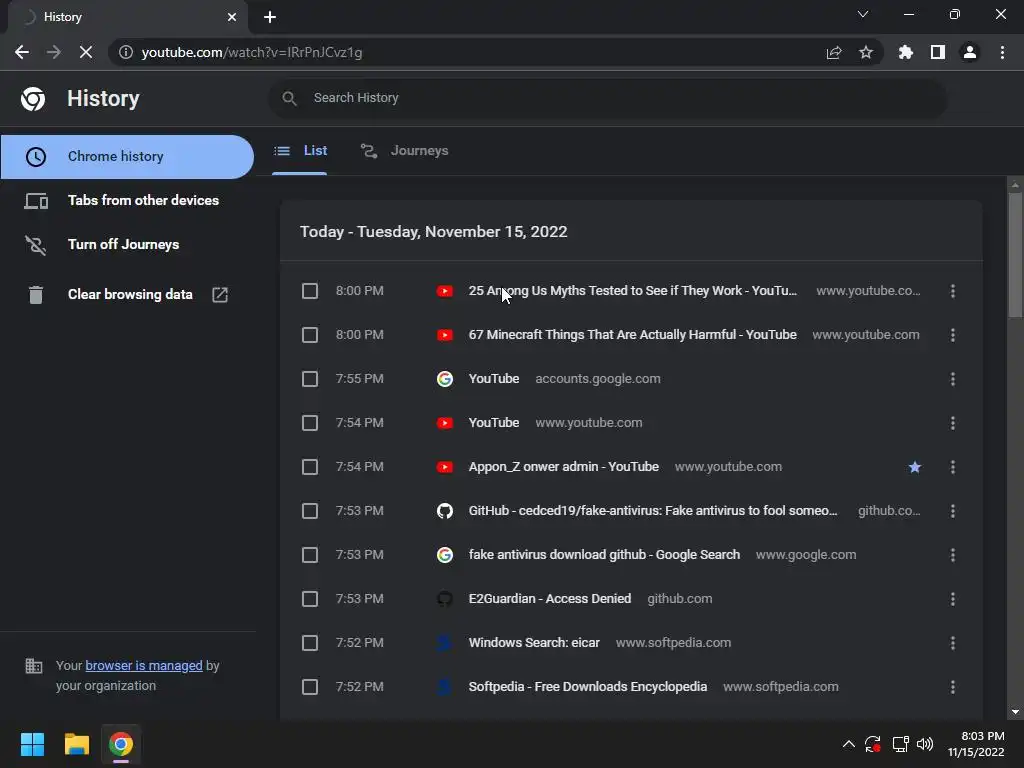Check the Windows Search: eicar checkbox

310,643
